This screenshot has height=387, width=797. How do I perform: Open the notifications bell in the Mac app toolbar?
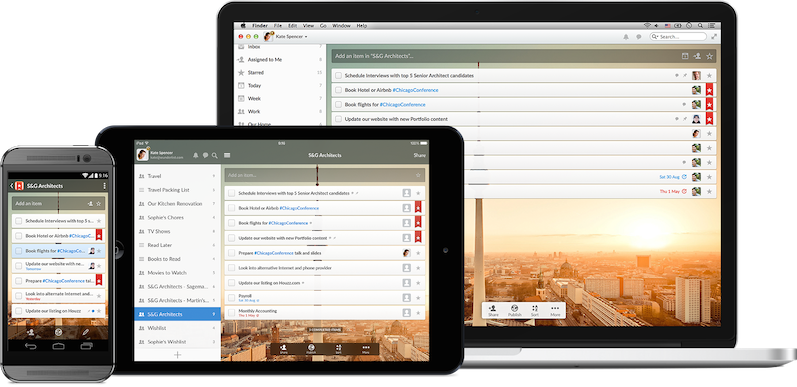click(626, 37)
